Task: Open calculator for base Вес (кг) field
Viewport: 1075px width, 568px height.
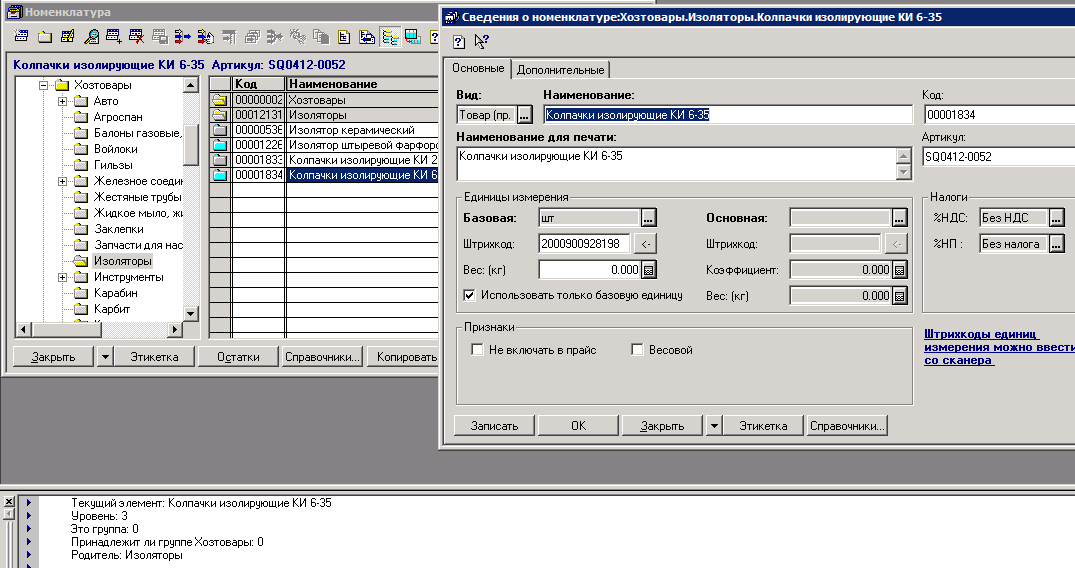Action: (x=648, y=269)
